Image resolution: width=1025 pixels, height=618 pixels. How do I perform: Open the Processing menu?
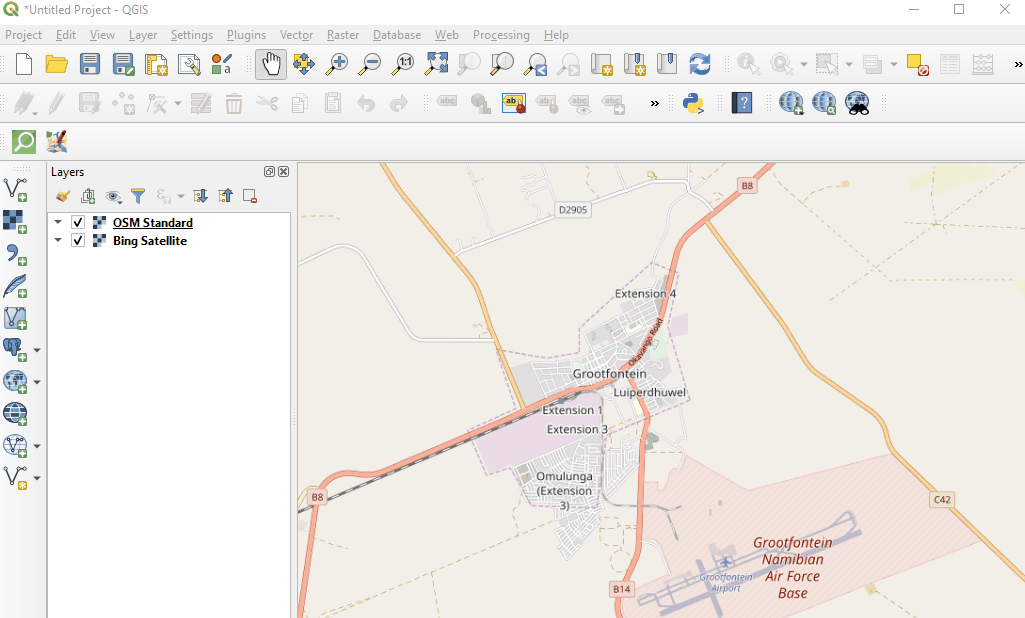tap(500, 35)
